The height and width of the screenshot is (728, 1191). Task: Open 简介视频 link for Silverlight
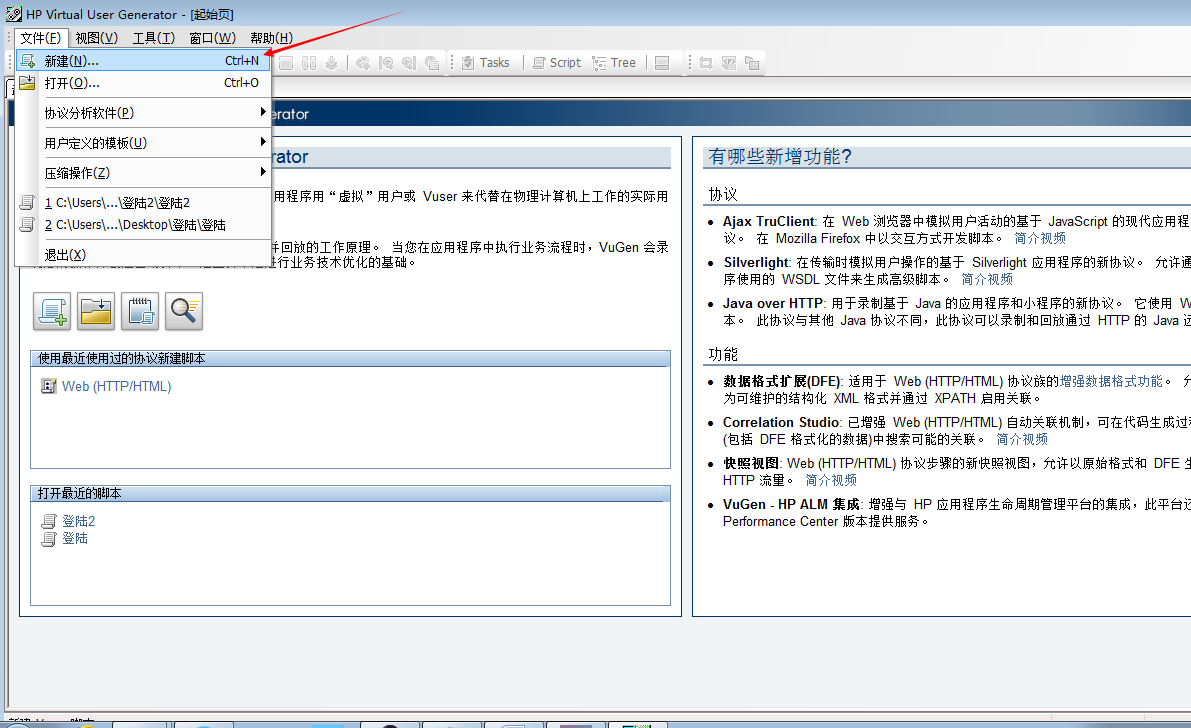(987, 279)
